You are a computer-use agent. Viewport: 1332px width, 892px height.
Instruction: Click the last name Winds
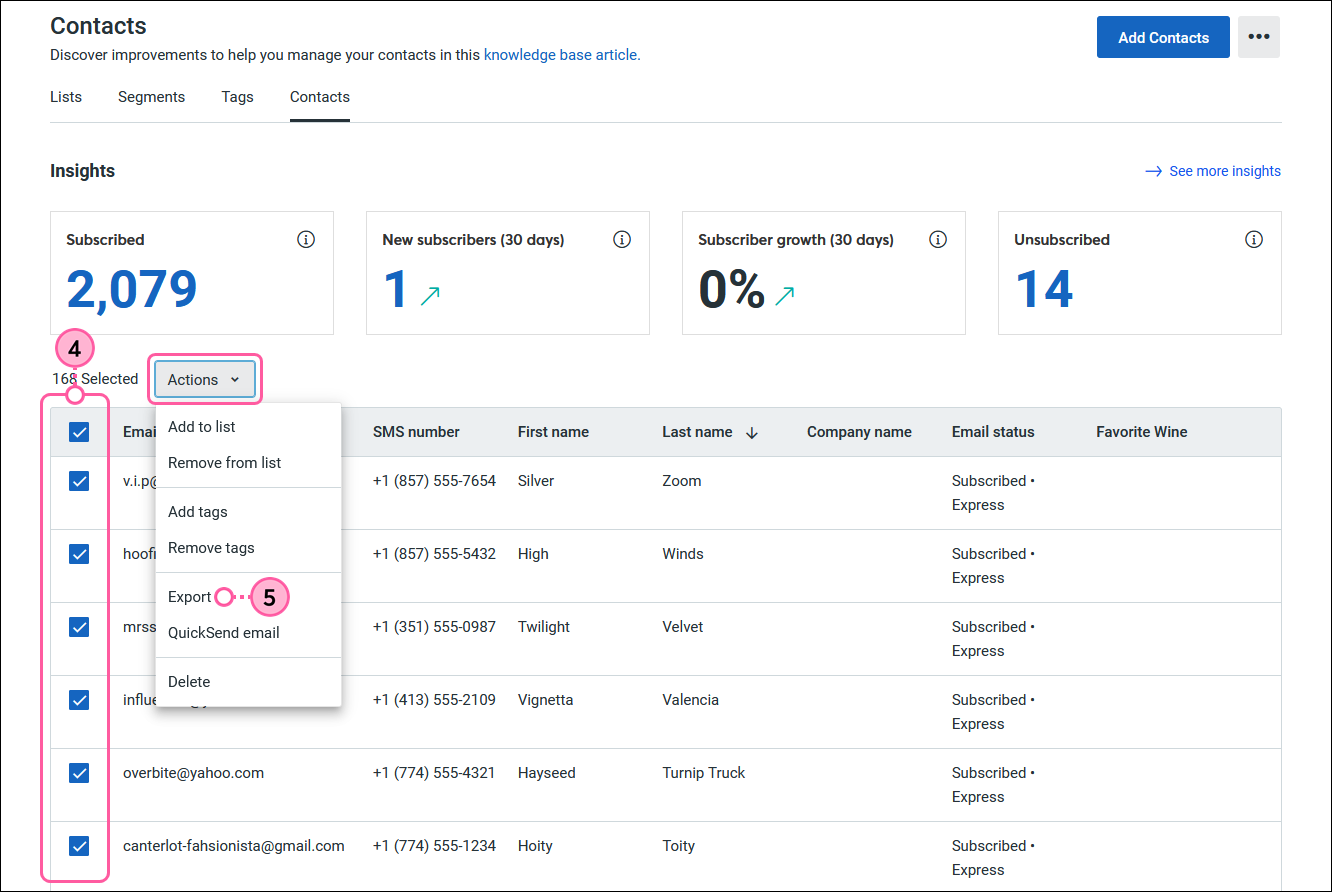683,554
